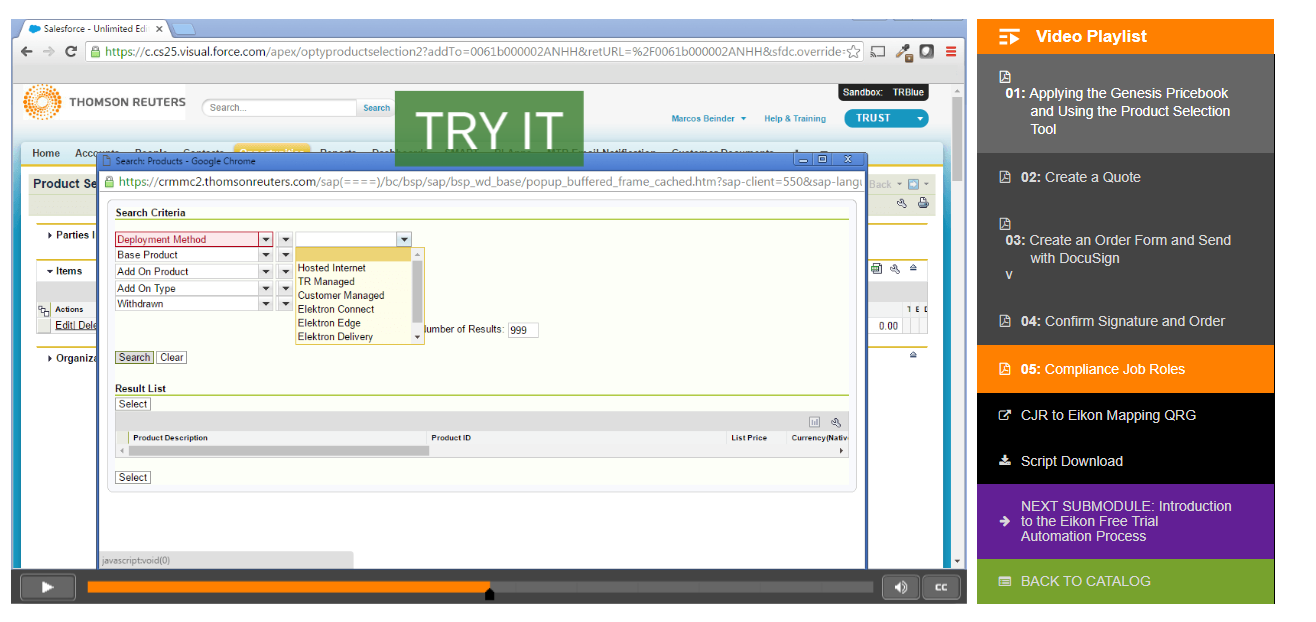Click the print icon in the SAP popup header

(x=923, y=203)
